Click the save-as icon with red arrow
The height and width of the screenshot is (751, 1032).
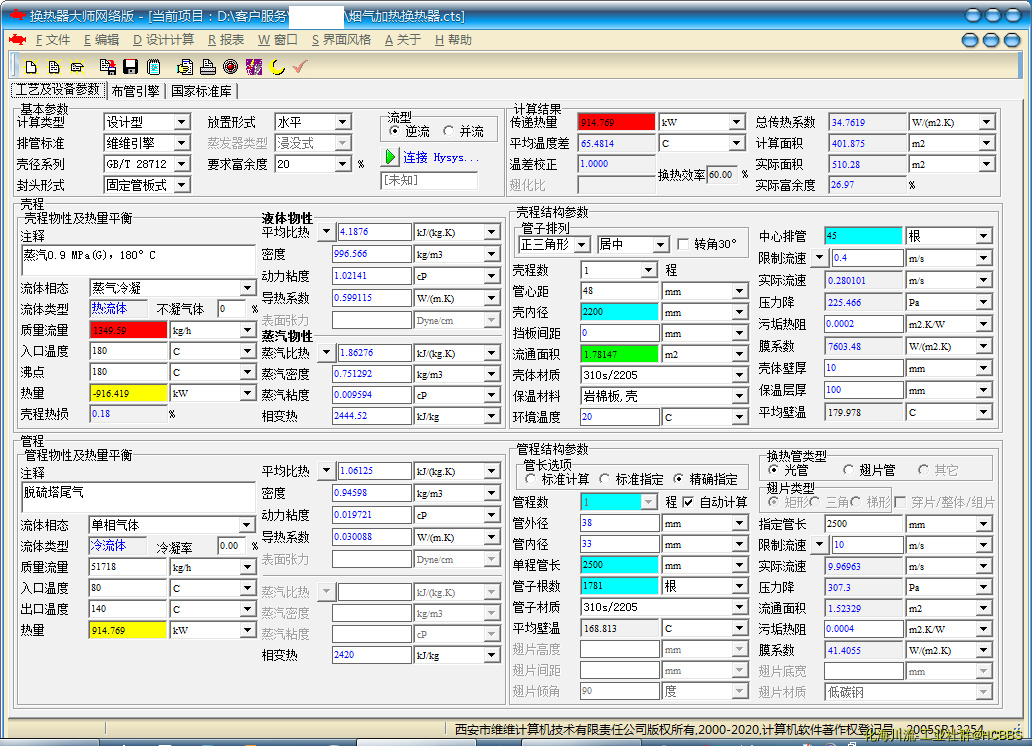point(107,66)
